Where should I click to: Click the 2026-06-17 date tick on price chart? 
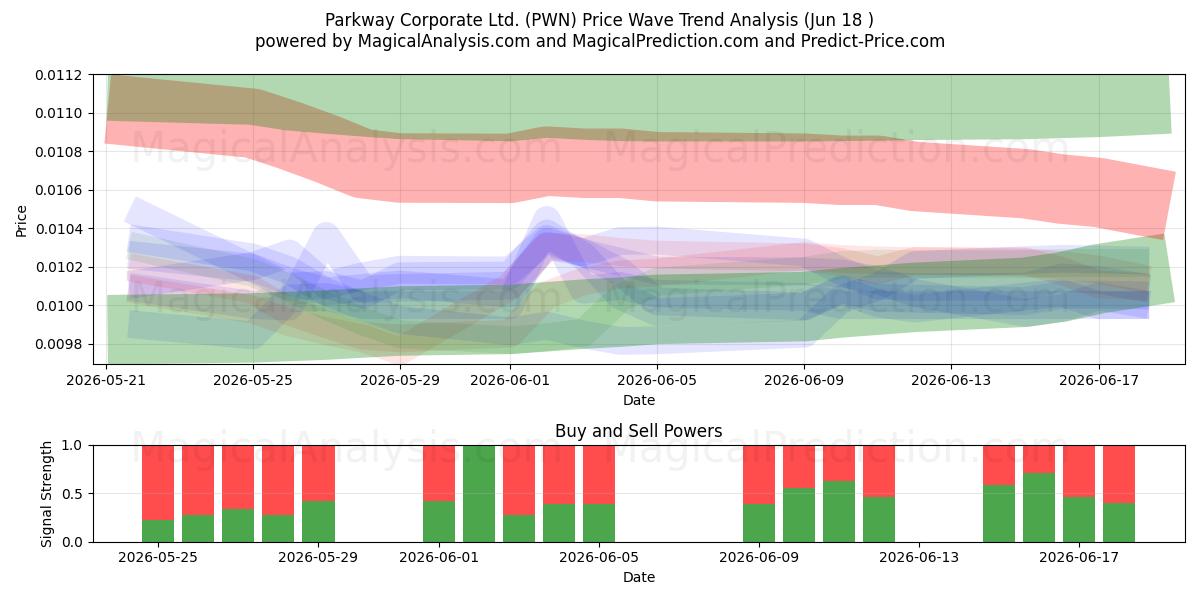point(1098,380)
